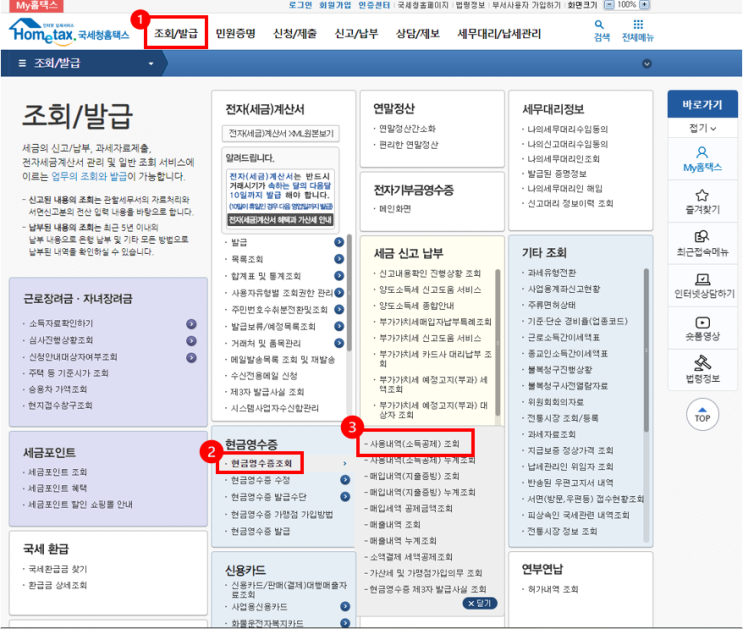Click the 로그인 link

tap(300, 5)
